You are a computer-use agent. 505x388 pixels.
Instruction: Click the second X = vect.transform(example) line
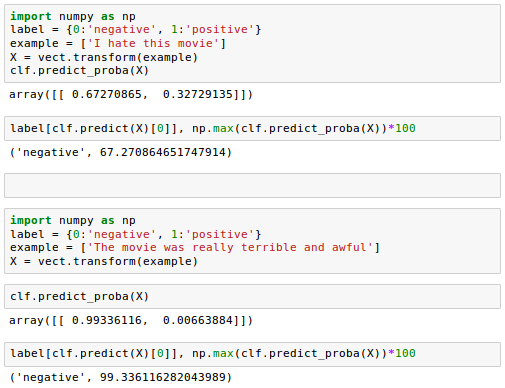tap(104, 261)
